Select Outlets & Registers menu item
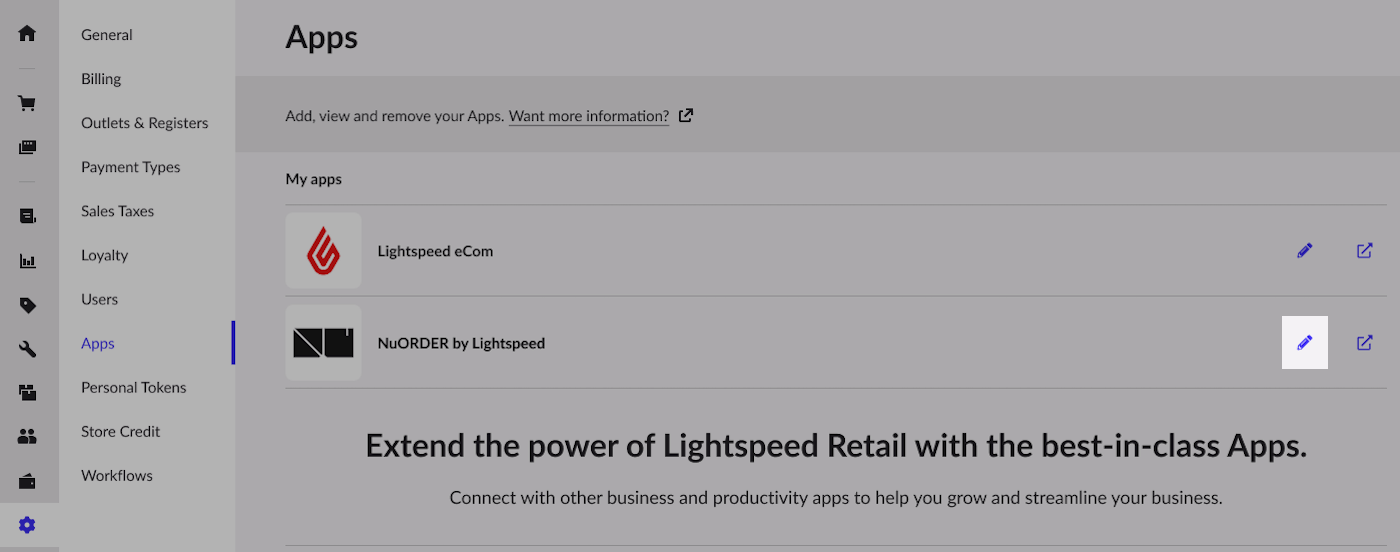Image resolution: width=1400 pixels, height=552 pixels. [145, 123]
